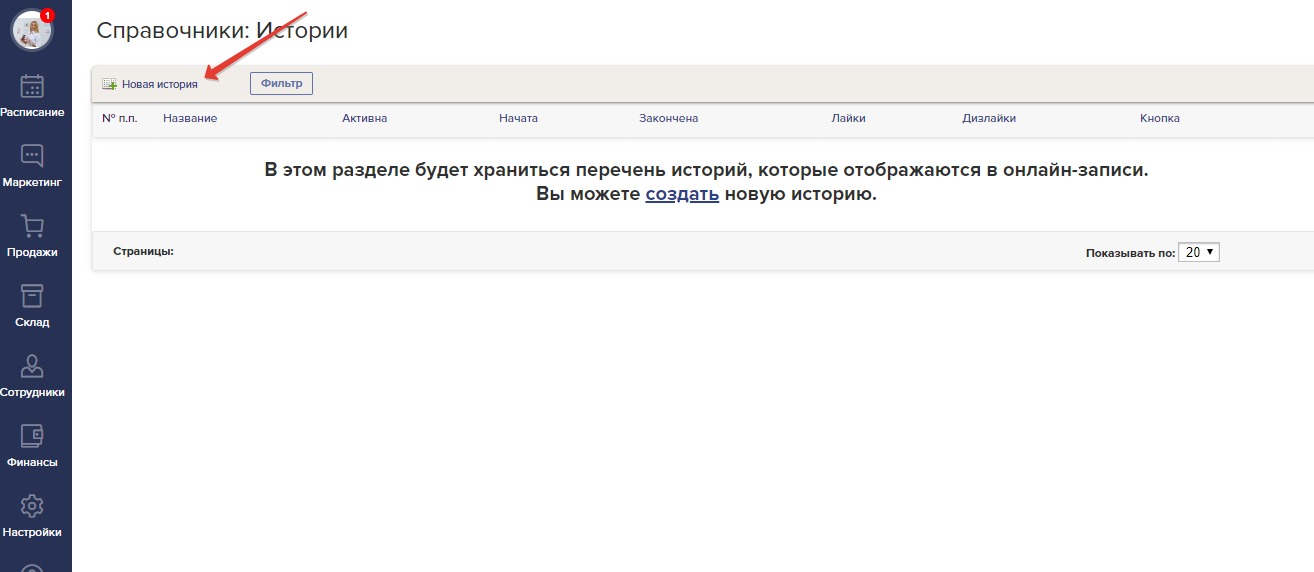Open the Показывать по dropdown
The width and height of the screenshot is (1314, 572).
click(x=1199, y=252)
